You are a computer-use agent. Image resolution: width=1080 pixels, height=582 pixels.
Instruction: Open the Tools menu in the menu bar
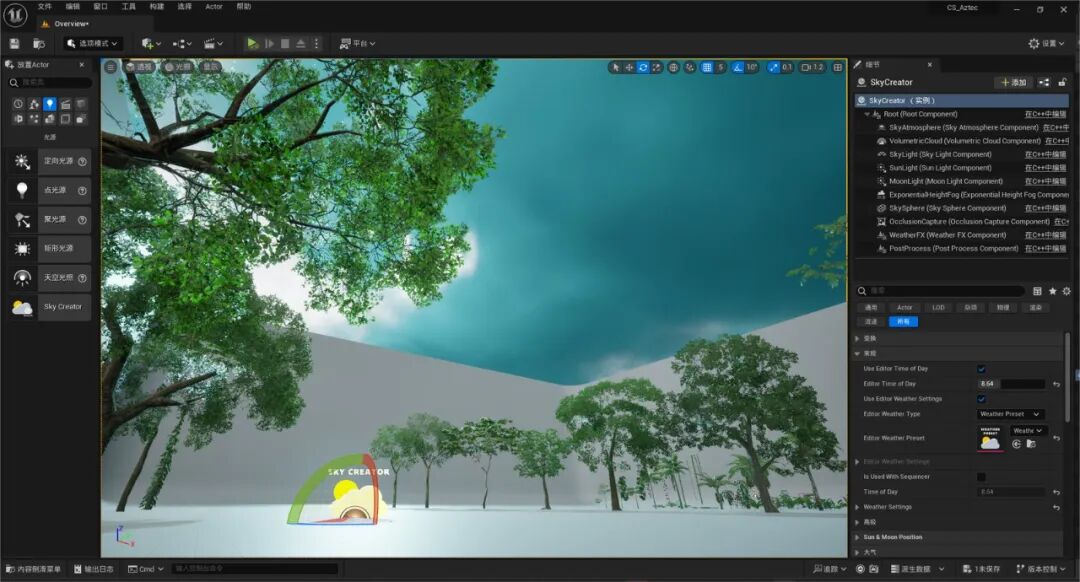tap(129, 6)
